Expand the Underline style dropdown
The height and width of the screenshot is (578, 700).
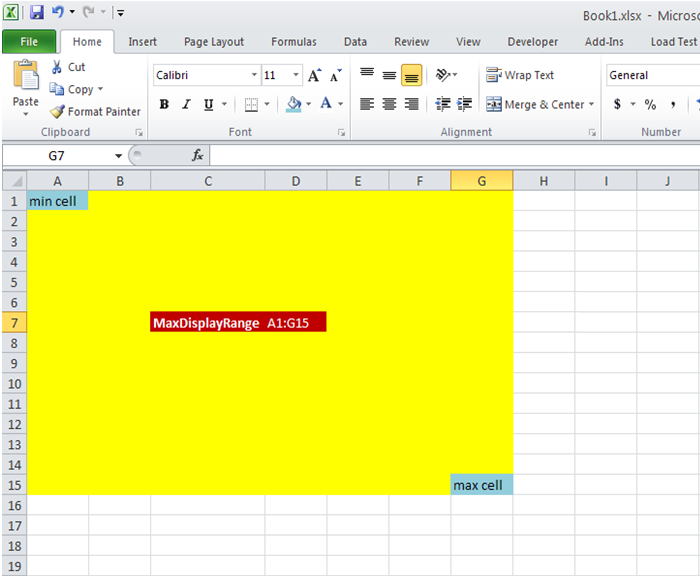[x=224, y=104]
